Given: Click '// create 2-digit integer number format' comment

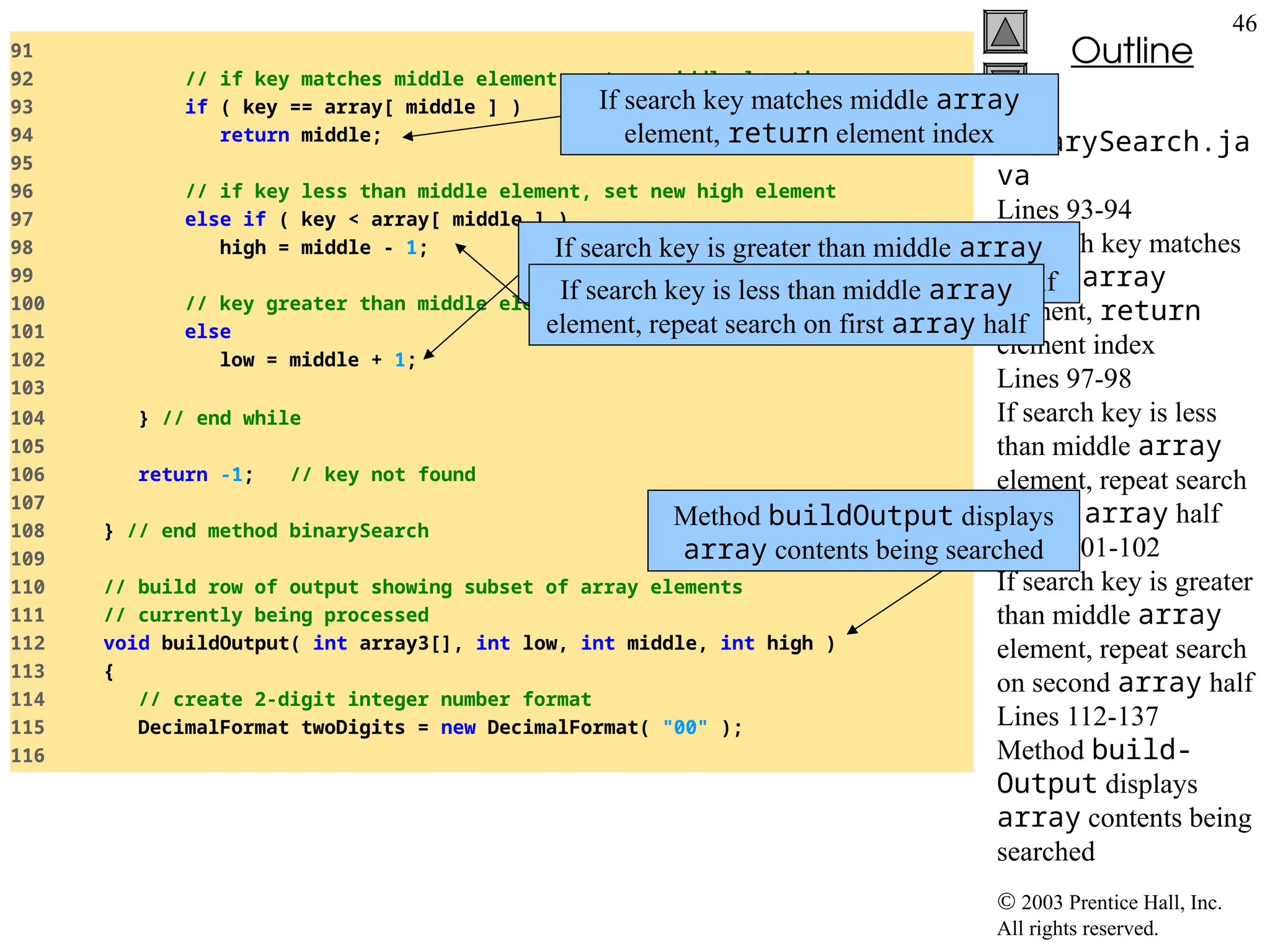Looking at the screenshot, I should (x=365, y=700).
